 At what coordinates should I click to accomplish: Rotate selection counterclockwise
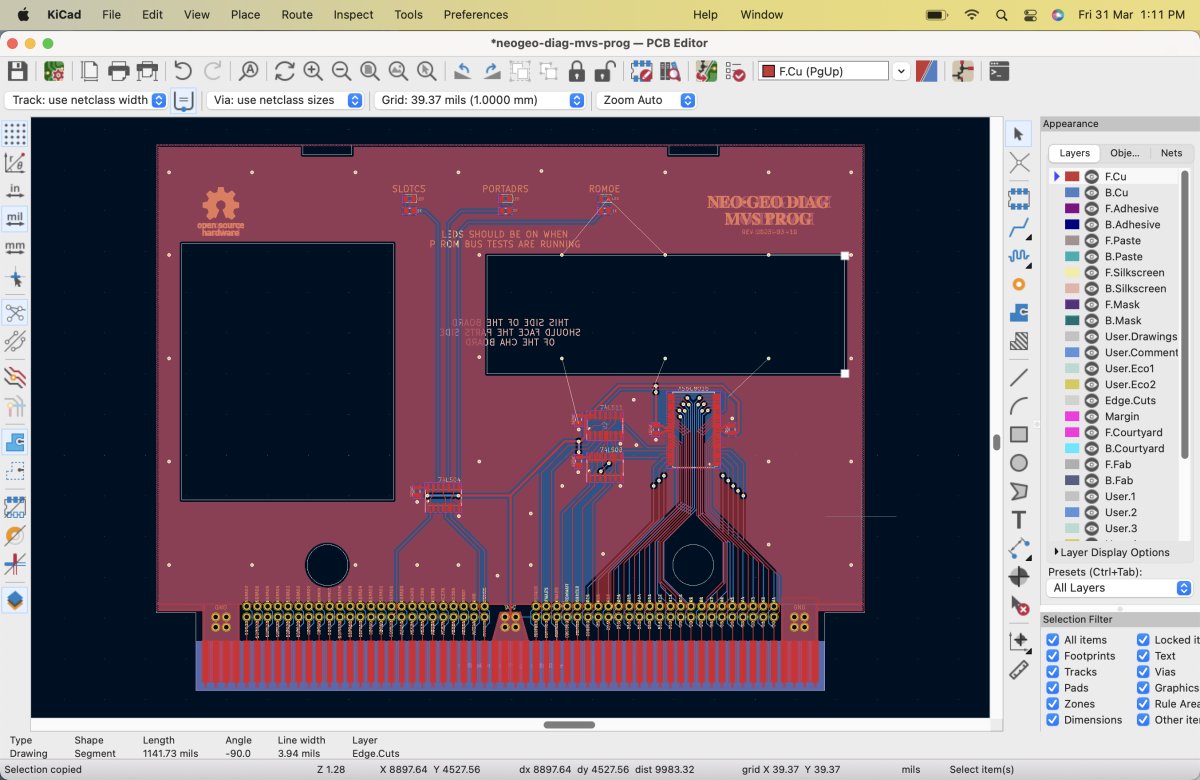462,71
